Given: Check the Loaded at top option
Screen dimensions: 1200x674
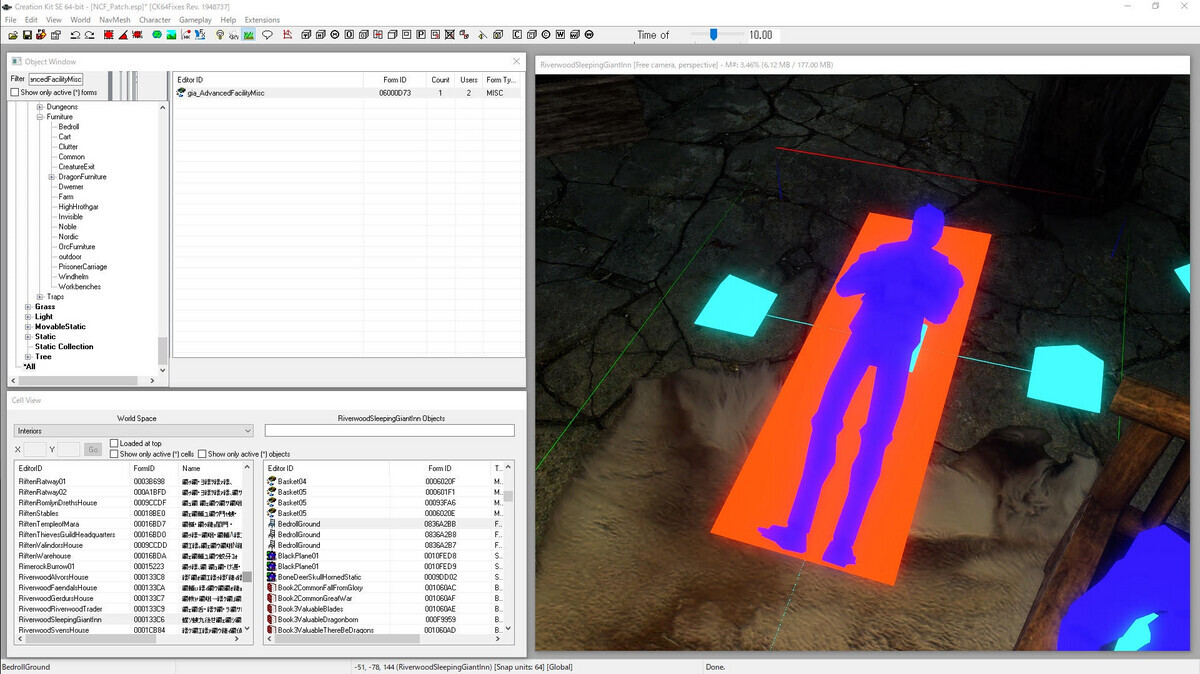Looking at the screenshot, I should 113,443.
